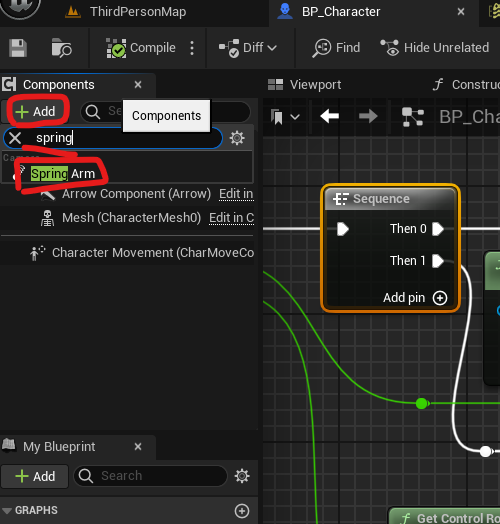Viewport: 500px width, 524px height.
Task: Browse to asset in Content Browser icon
Action: tap(61, 48)
